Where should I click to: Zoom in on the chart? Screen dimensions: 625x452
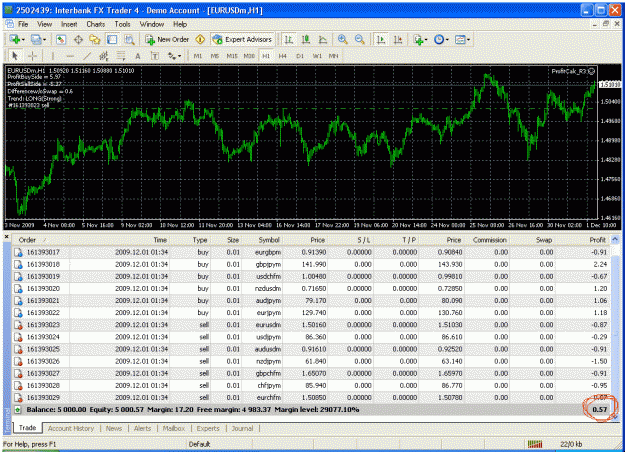[x=342, y=39]
